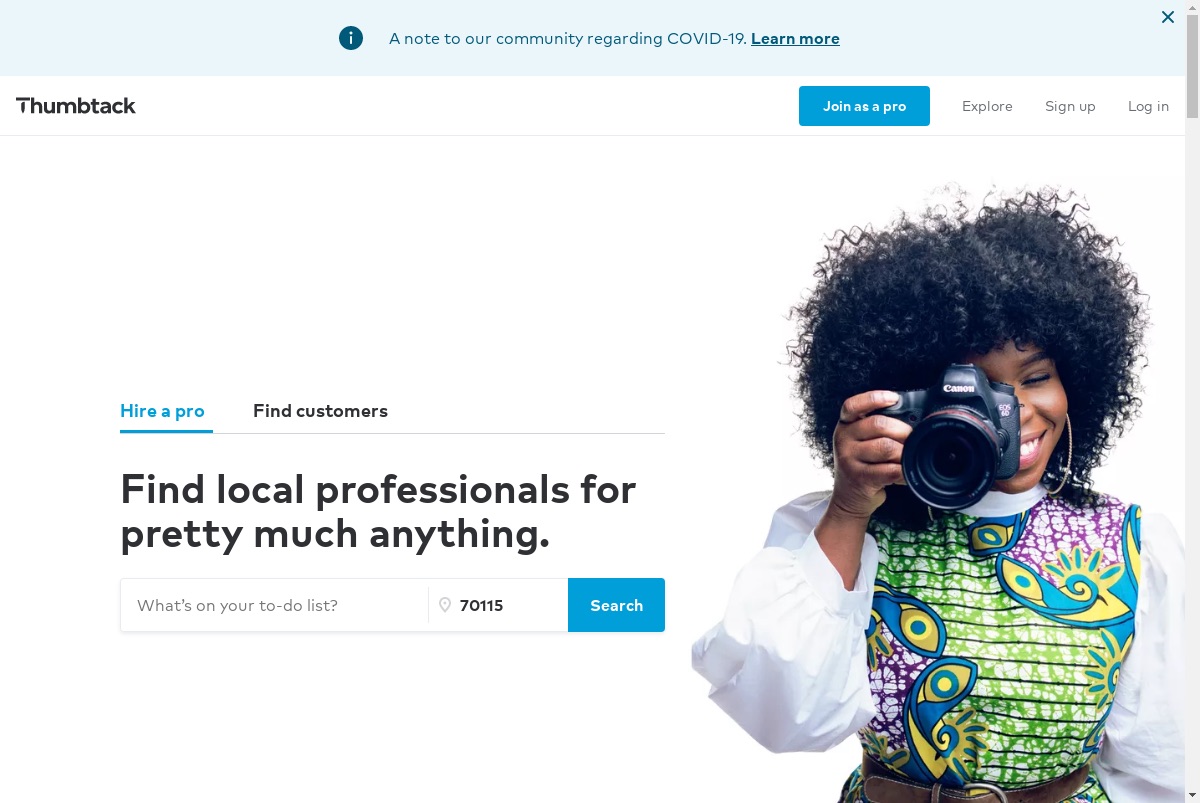Dismiss the COVID-19 banner with the X
The width and height of the screenshot is (1200, 803).
click(1167, 17)
